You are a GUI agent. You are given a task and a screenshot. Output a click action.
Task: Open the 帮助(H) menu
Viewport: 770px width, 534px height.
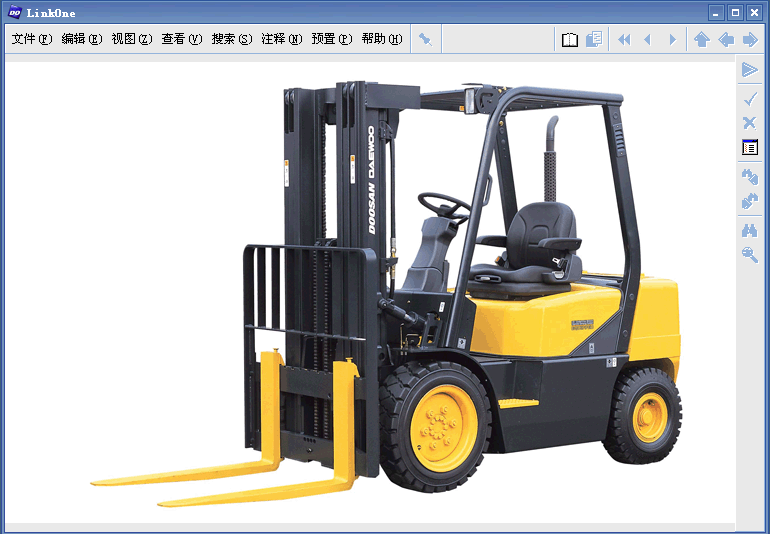point(381,40)
